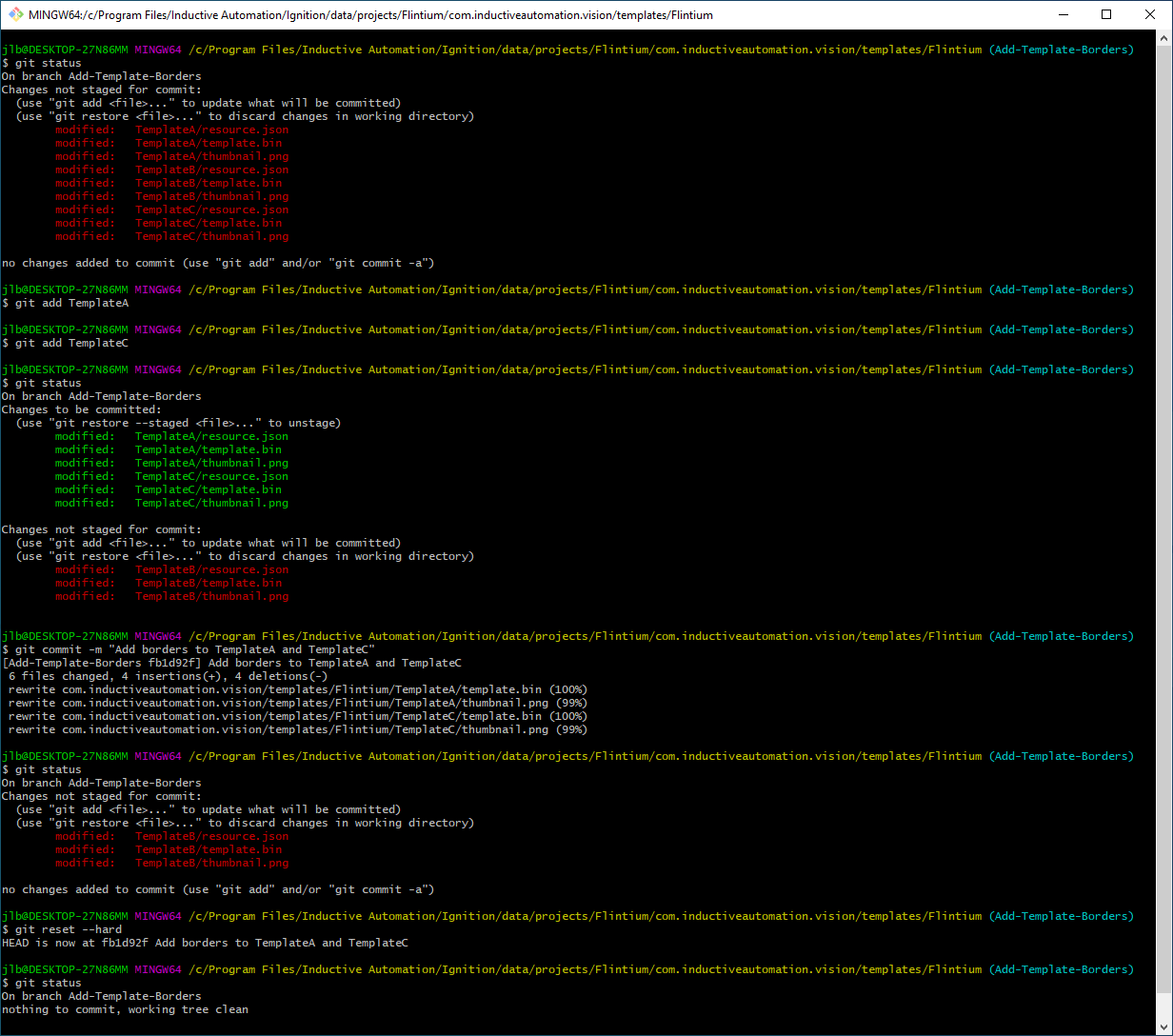Screen dimensions: 1173x1036
Task: Click red unstaged TemplateC/template.bin entry
Action: tap(169, 223)
